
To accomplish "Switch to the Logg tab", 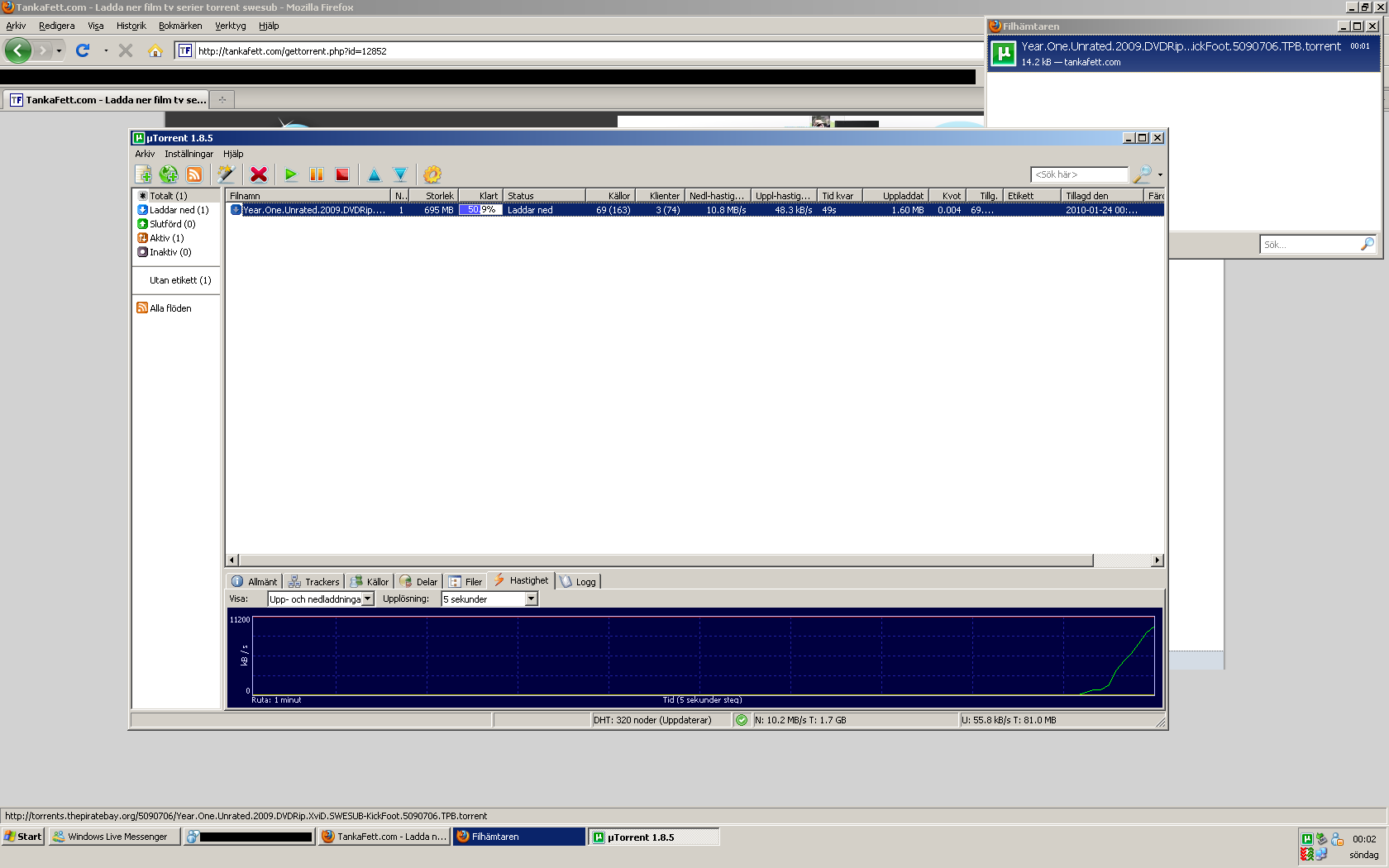I will (x=578, y=581).
